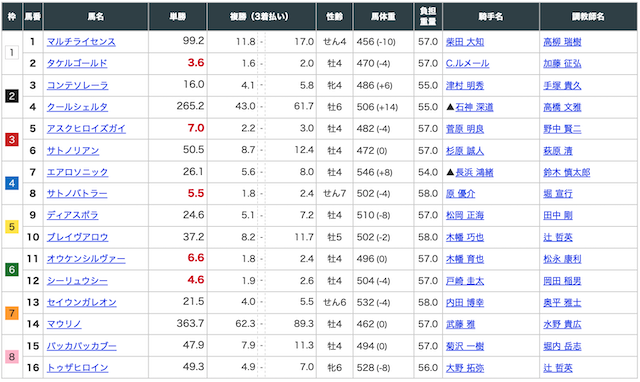View jockey 大野 拓弥
The image size is (640, 382).
(x=465, y=368)
